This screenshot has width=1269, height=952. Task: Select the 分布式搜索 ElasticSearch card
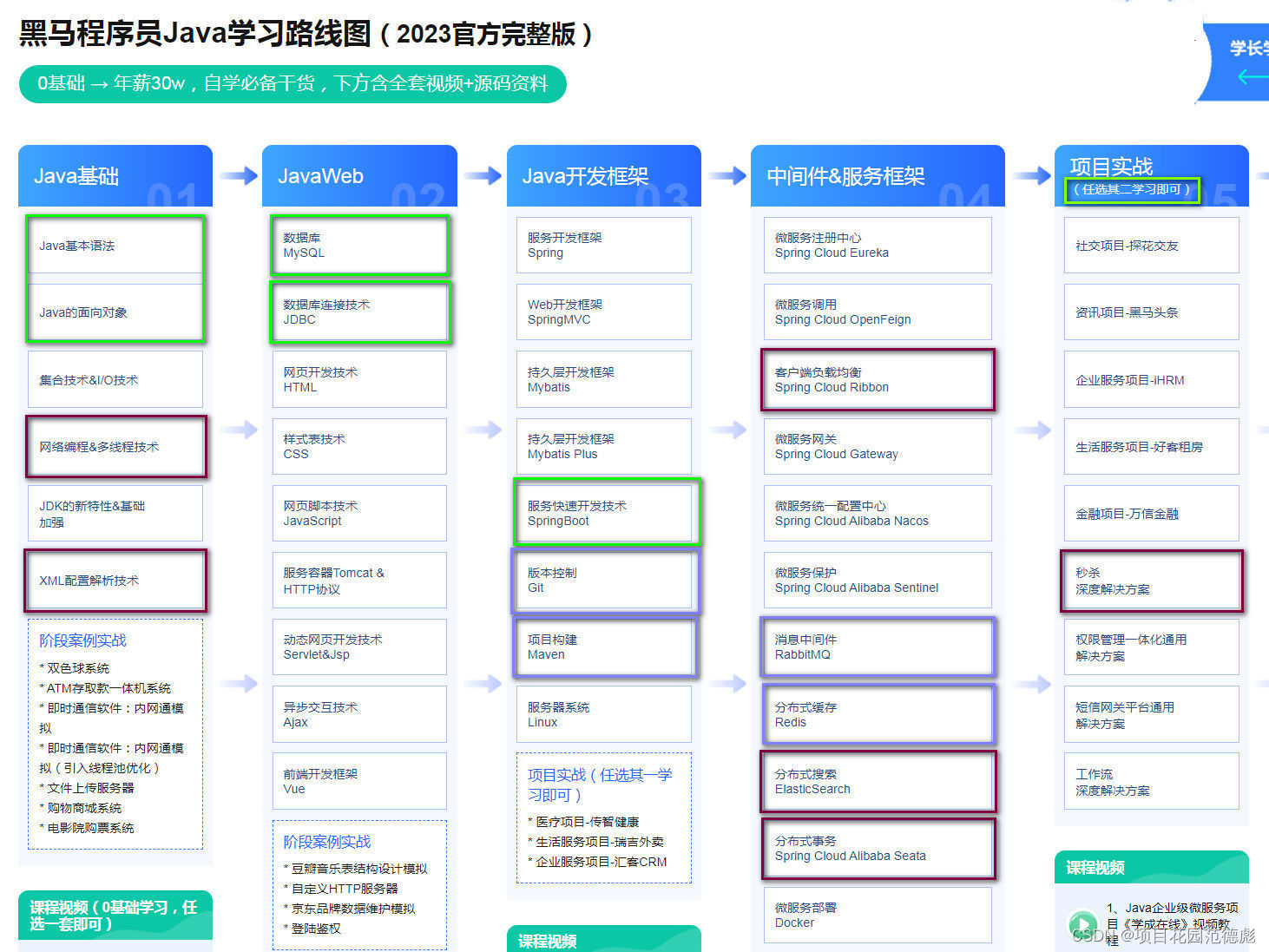click(x=878, y=781)
